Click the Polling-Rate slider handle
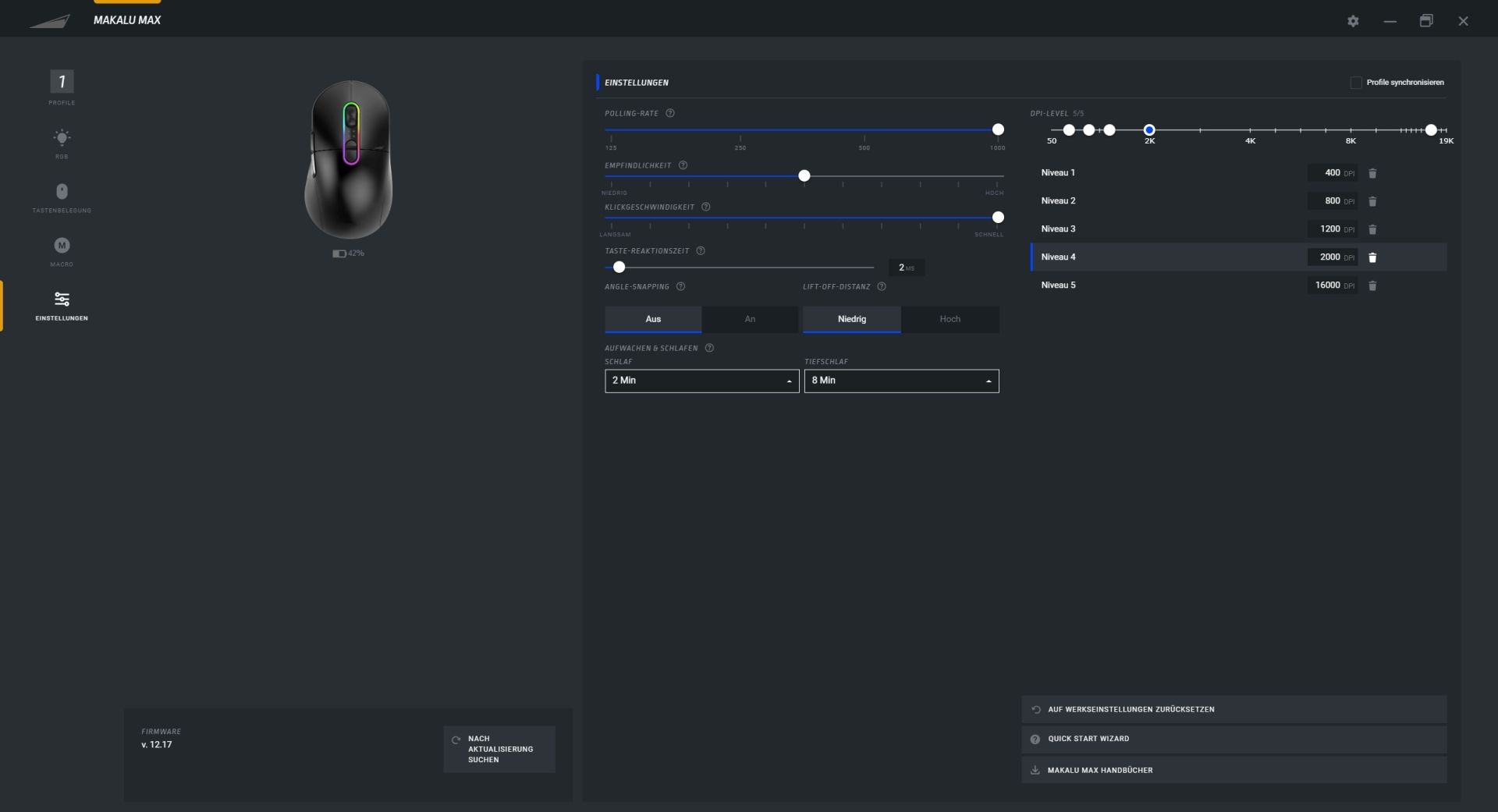The width and height of the screenshot is (1498, 812). coord(998,129)
